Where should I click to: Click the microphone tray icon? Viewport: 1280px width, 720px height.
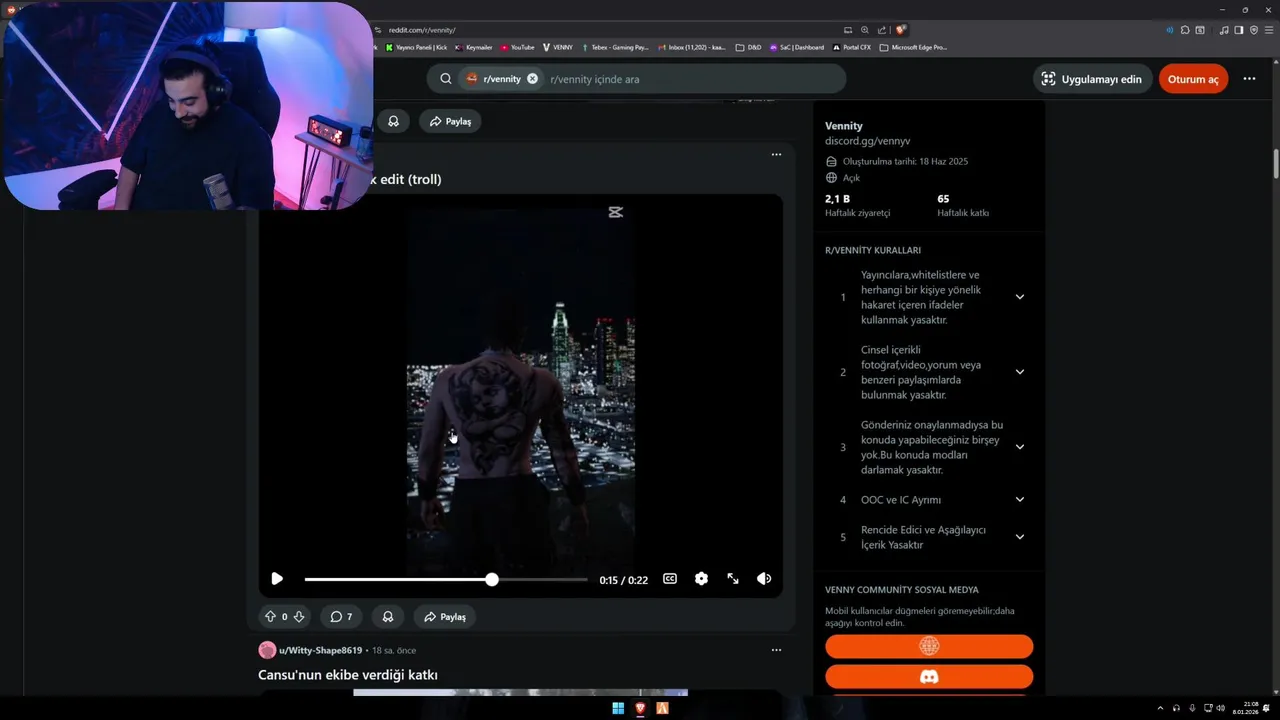click(x=1191, y=708)
